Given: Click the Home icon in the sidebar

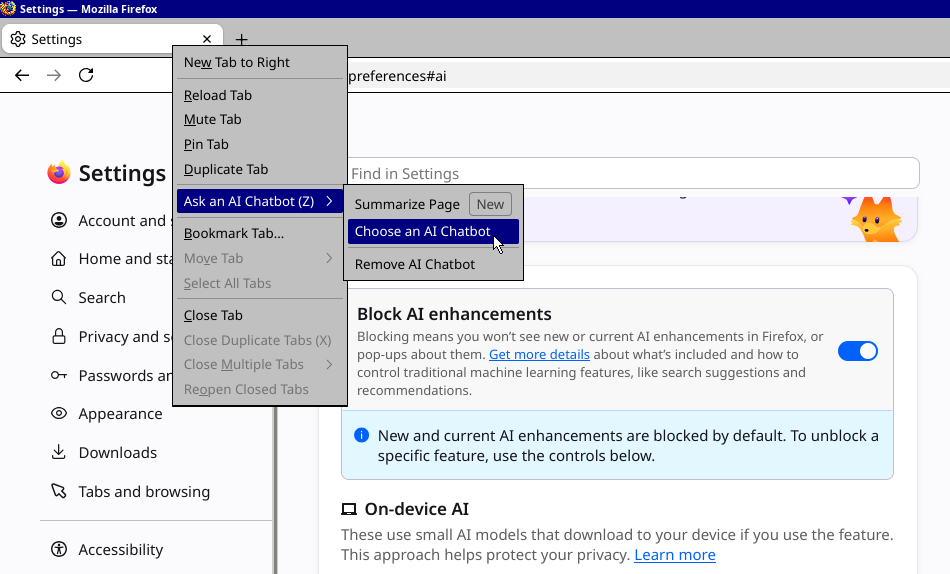Looking at the screenshot, I should click(x=59, y=259).
